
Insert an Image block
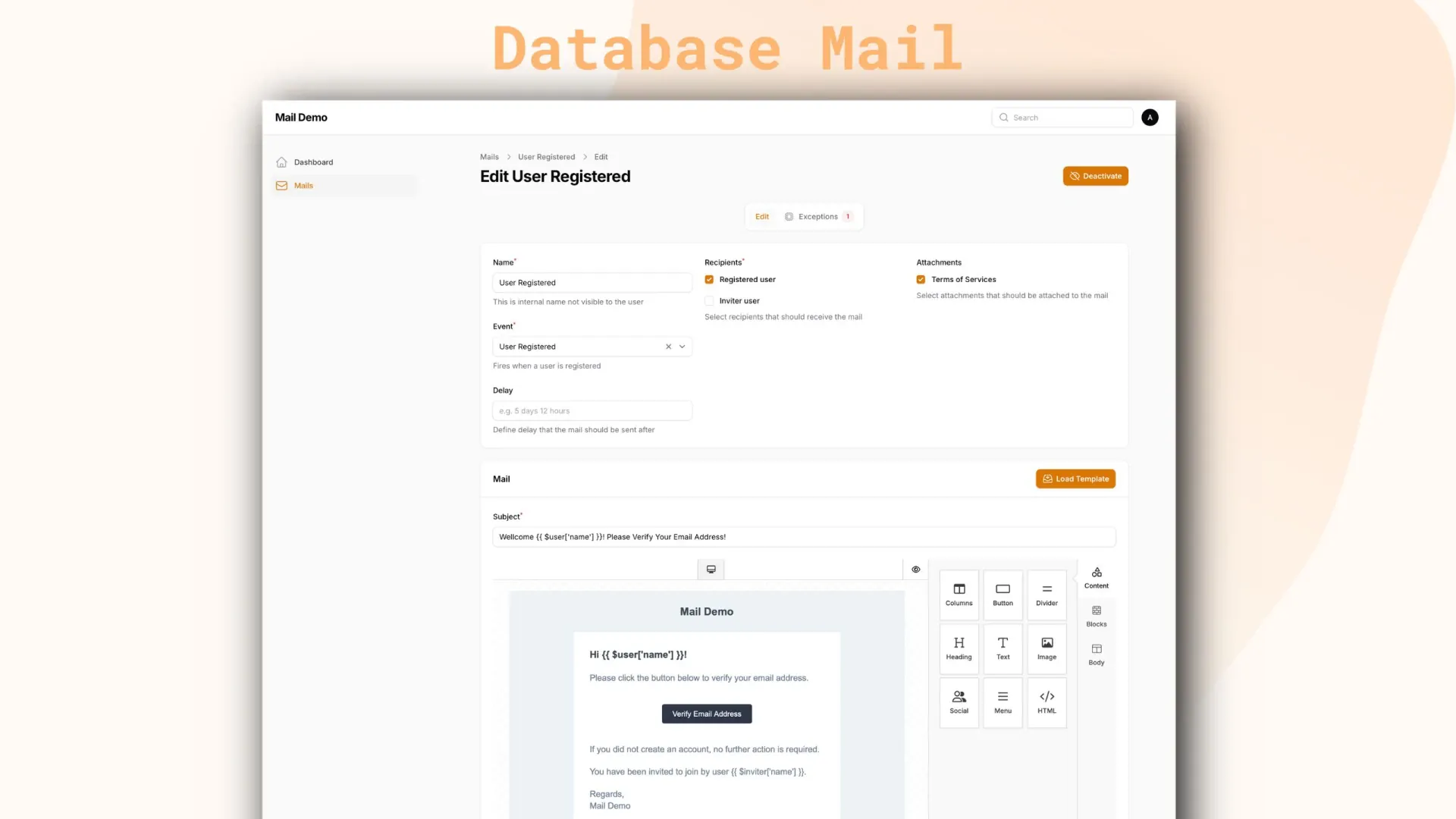[x=1046, y=648]
